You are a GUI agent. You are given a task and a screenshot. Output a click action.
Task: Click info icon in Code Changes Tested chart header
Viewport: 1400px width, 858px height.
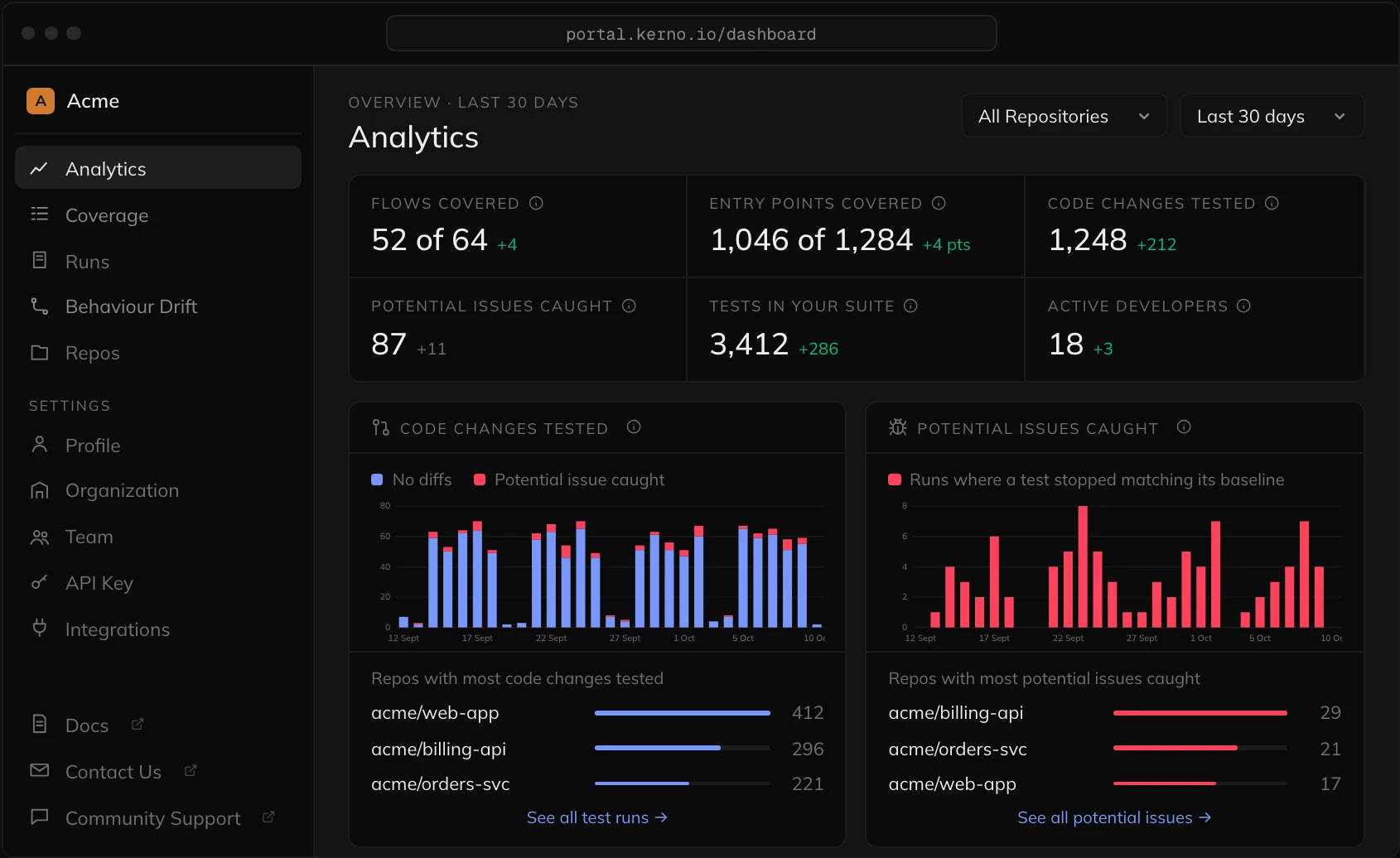coord(634,427)
